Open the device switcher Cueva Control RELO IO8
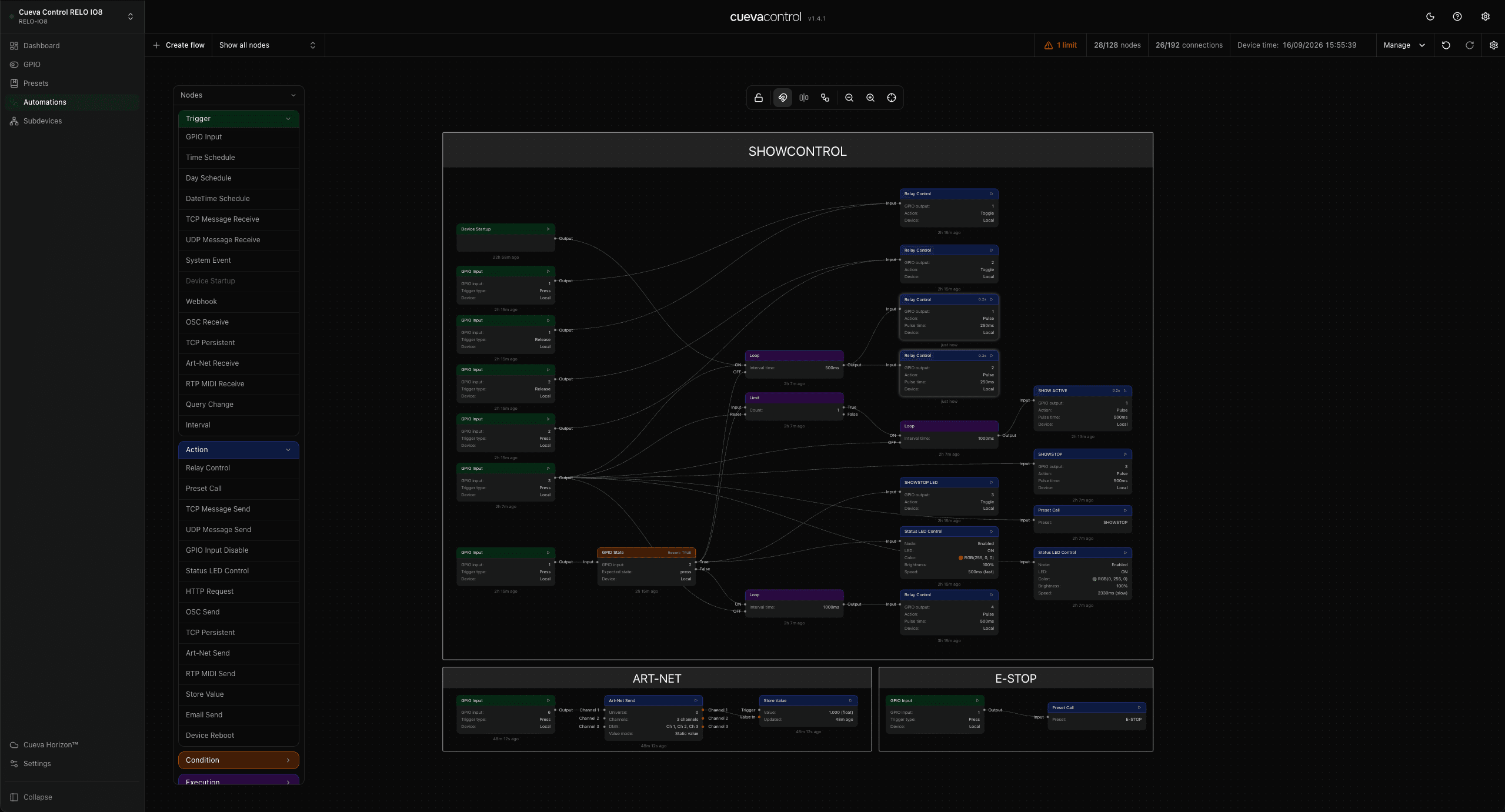Screen dimensions: 1505x812 [72, 16]
